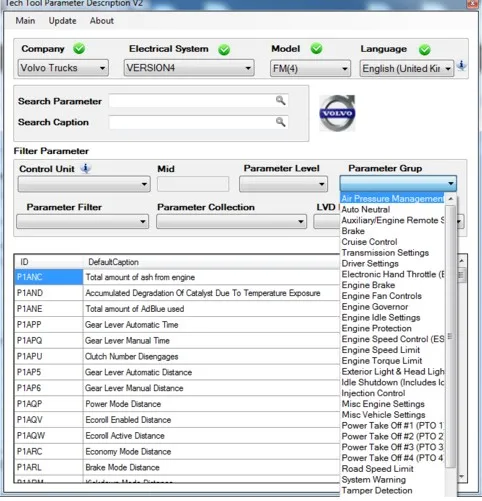Viewport: 482px width, 501px height.
Task: Expand the Parameter Level dropdown
Action: (283, 184)
